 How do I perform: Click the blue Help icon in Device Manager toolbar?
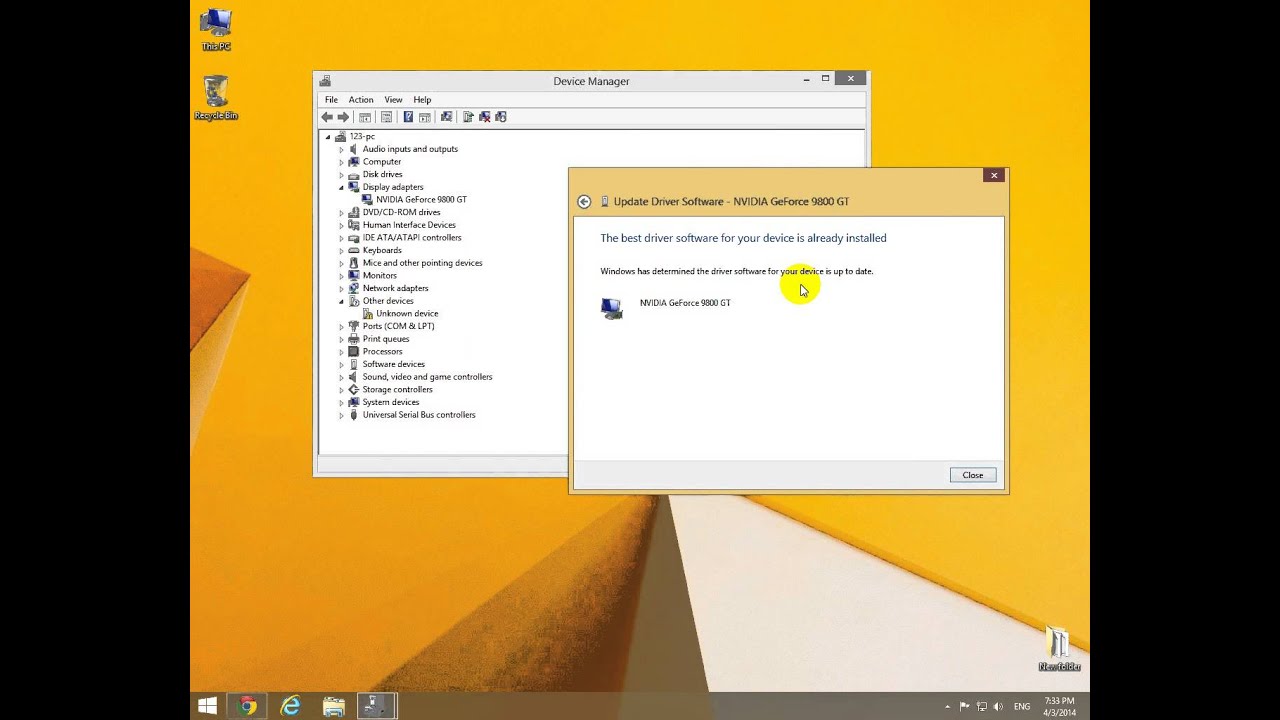pyautogui.click(x=408, y=117)
